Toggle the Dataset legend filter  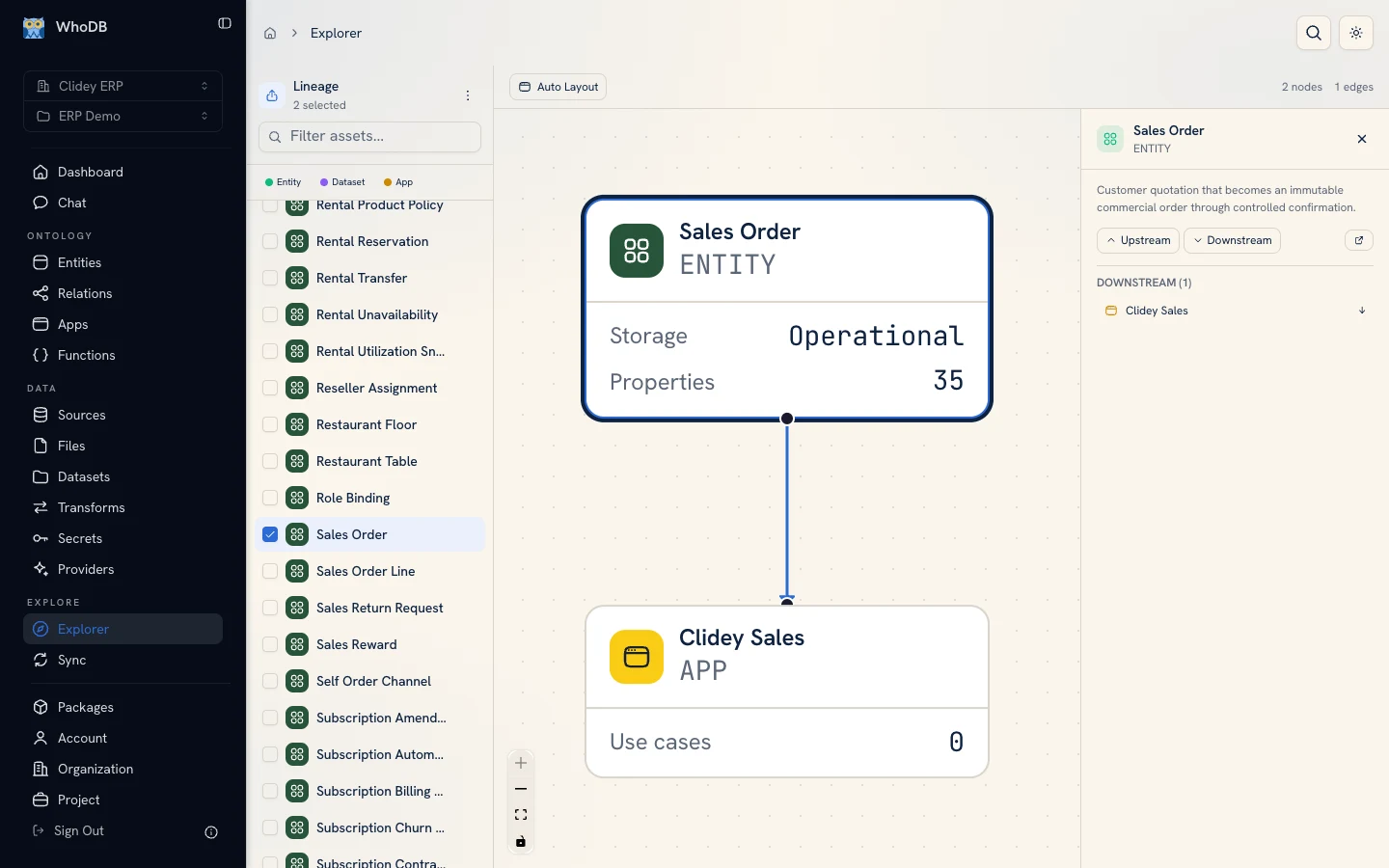[x=342, y=182]
